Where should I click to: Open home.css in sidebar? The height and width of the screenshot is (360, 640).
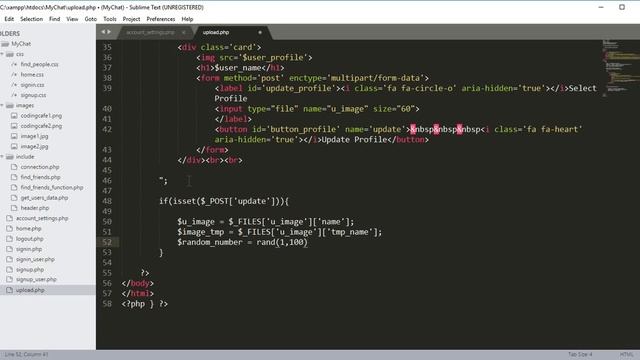(32, 75)
